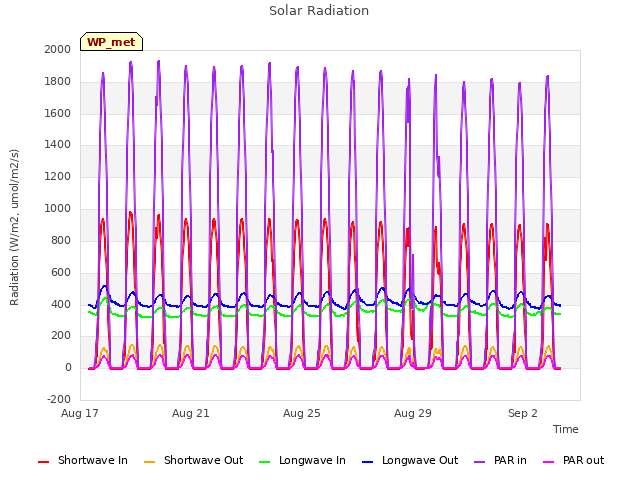This screenshot has width=640, height=480.
Task: Click the blue Longwave Out legend swatch
Action: pos(367,462)
